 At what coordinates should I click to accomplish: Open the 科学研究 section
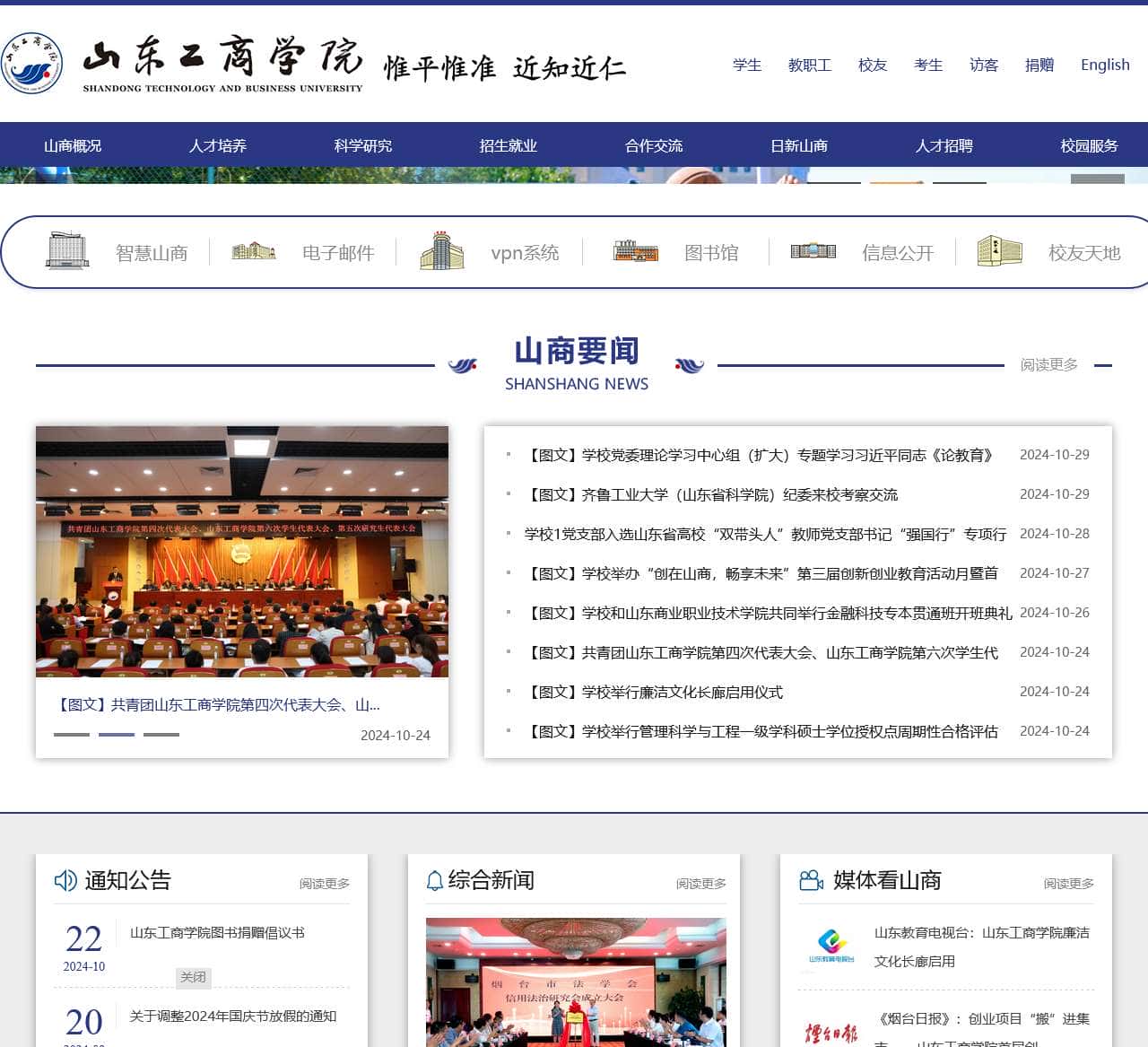pos(363,145)
